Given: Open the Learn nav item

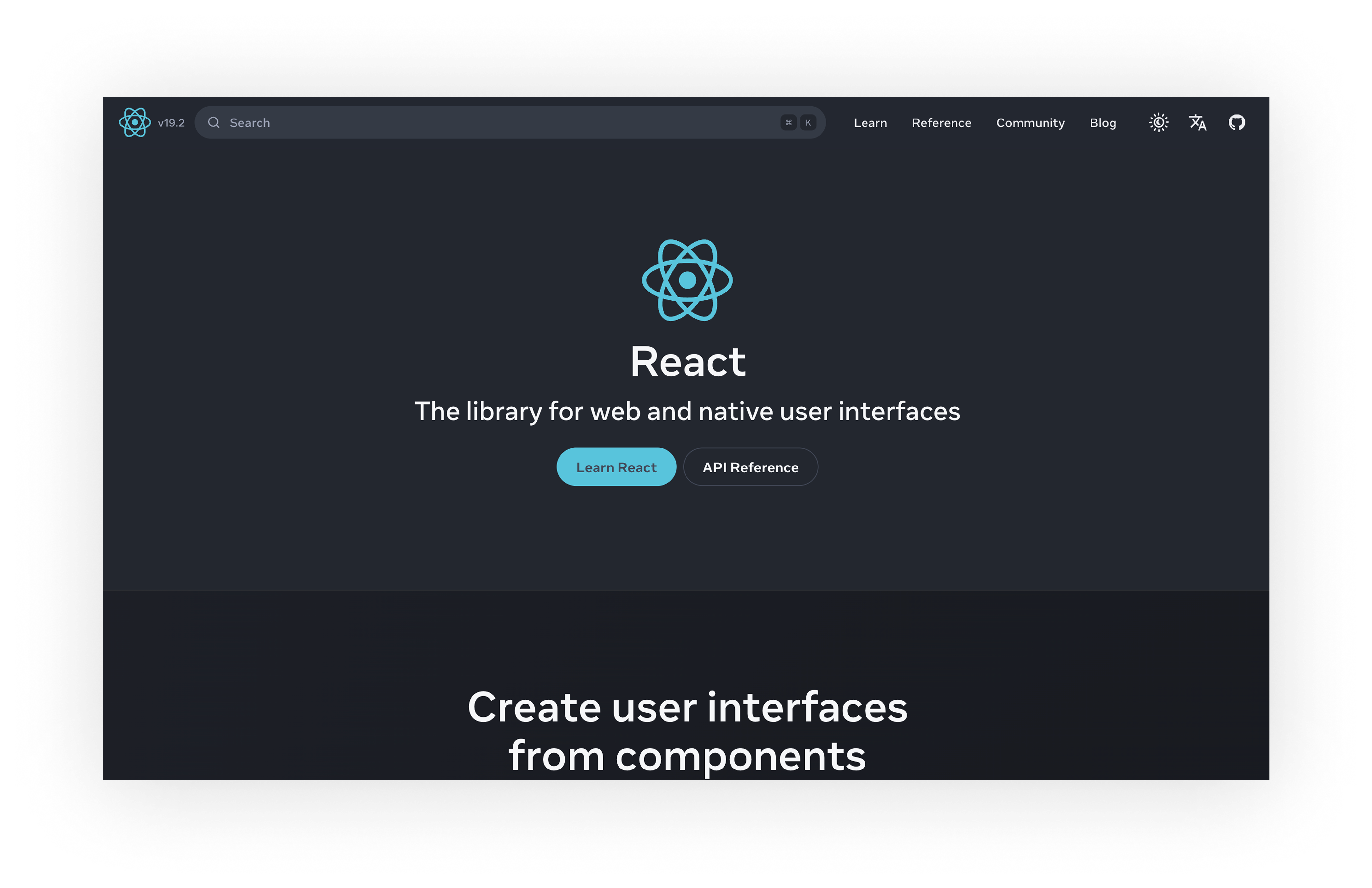Looking at the screenshot, I should pyautogui.click(x=870, y=123).
